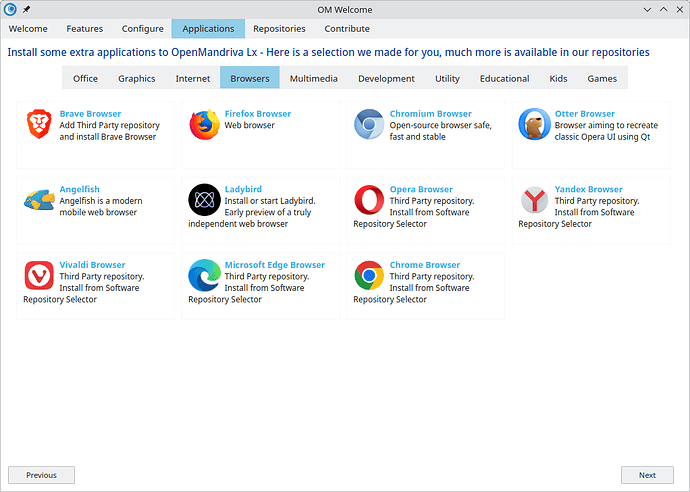Open the Firefox Browser title link
The image size is (690, 492).
[258, 114]
